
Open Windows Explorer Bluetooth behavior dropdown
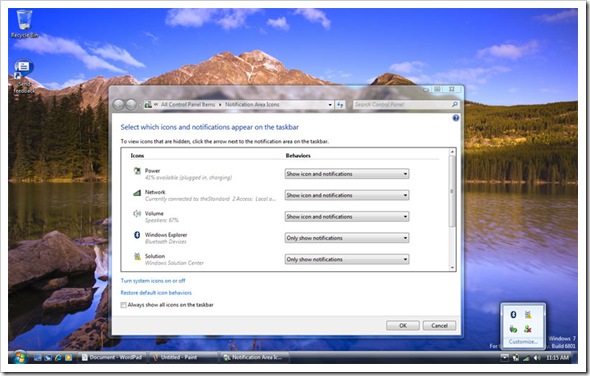347,238
